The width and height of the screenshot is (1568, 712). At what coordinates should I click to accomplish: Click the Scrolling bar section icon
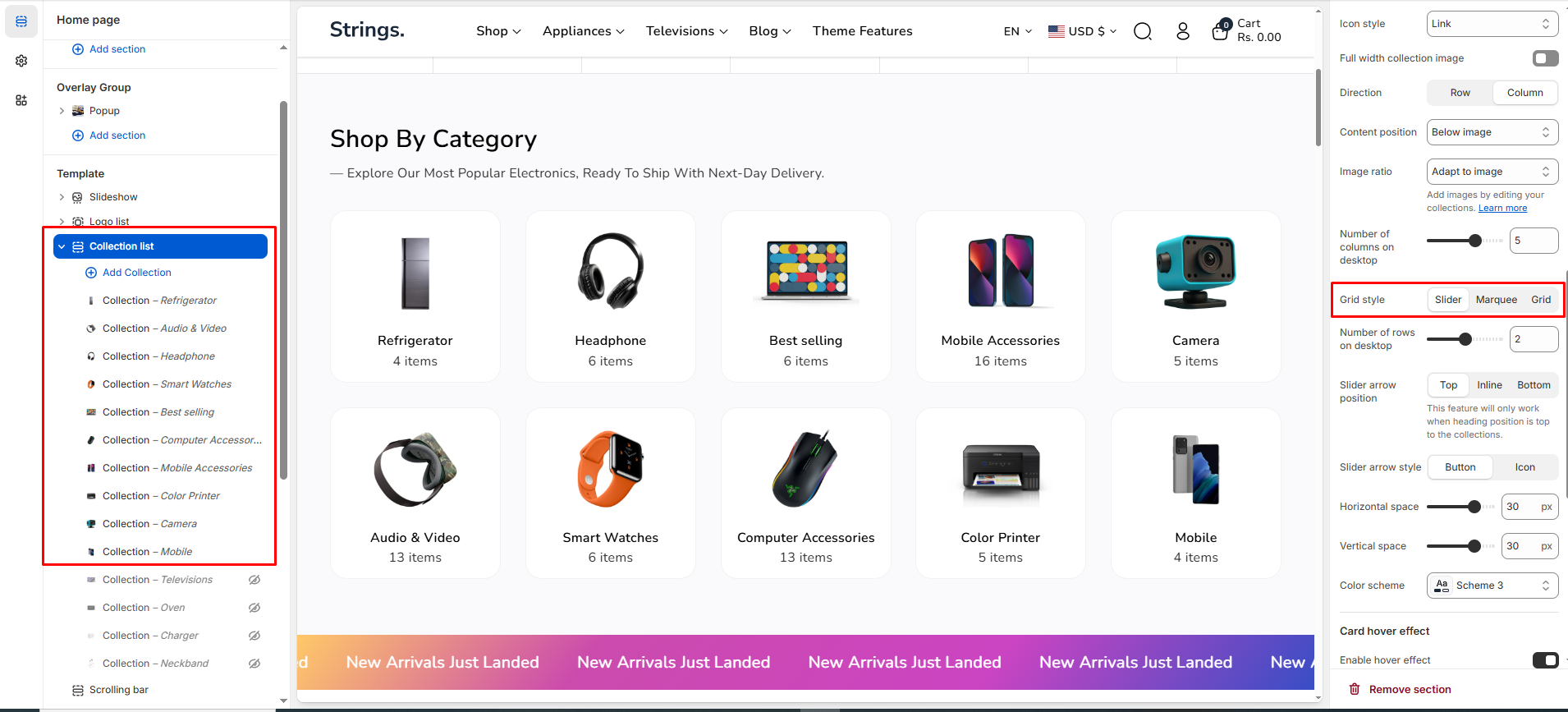click(78, 690)
